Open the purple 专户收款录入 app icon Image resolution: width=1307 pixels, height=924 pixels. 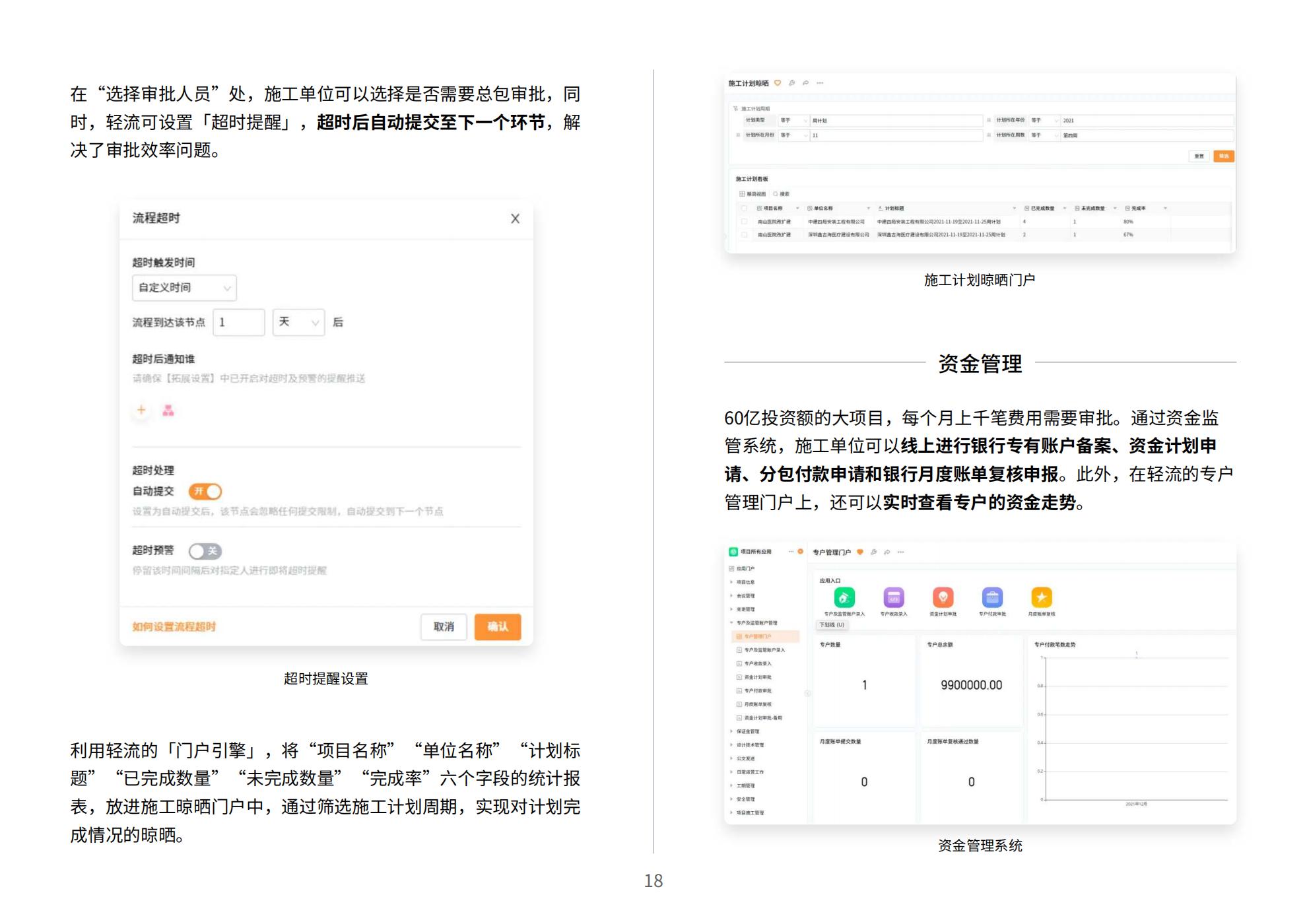click(894, 597)
